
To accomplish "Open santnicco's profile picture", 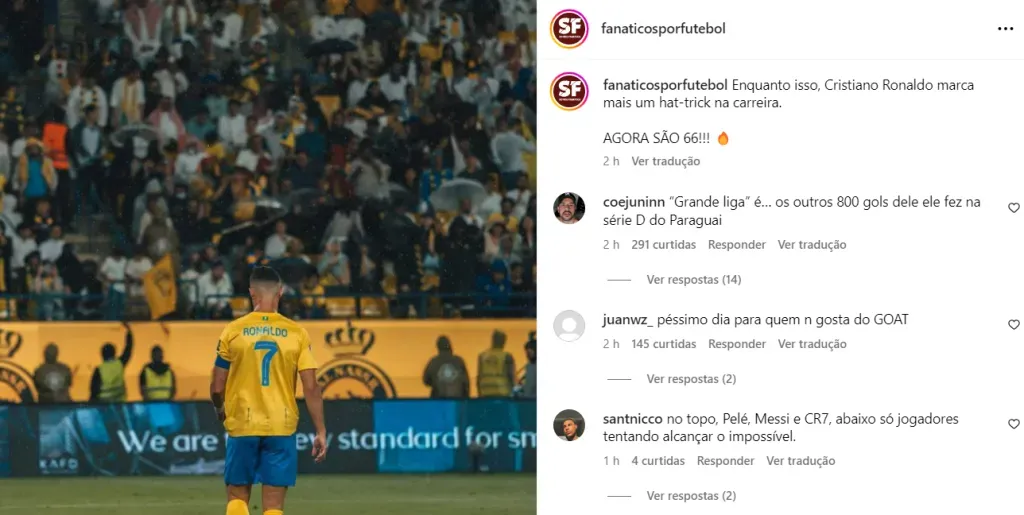I will pyautogui.click(x=569, y=425).
